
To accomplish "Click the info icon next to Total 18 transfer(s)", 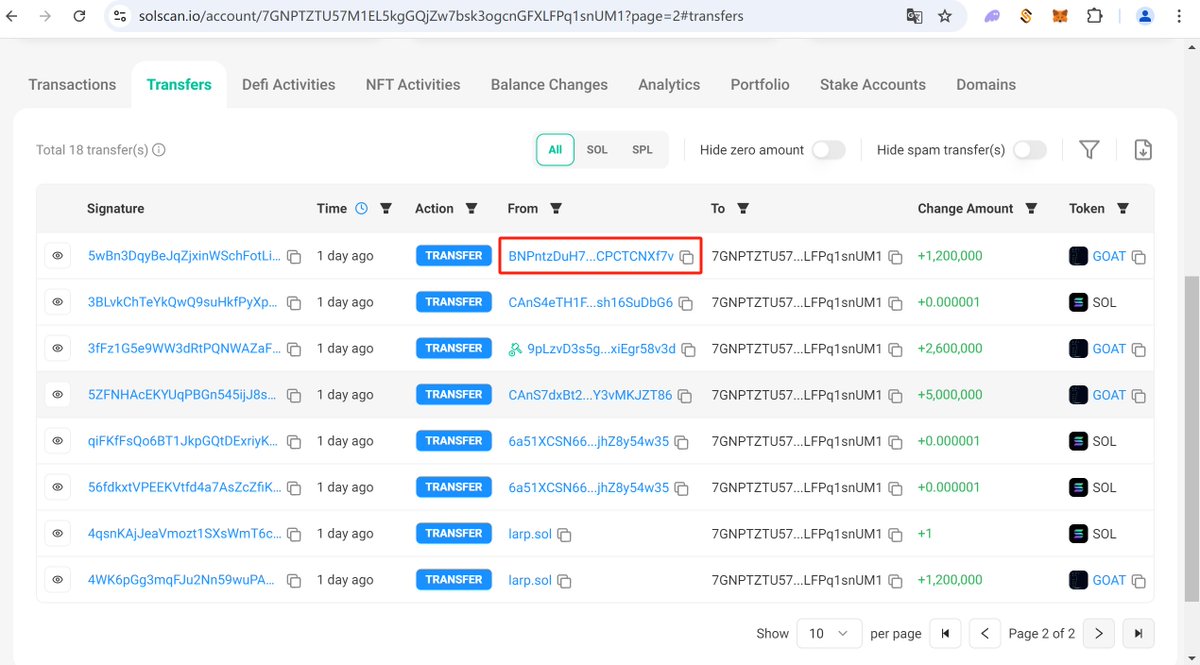I will (x=159, y=150).
